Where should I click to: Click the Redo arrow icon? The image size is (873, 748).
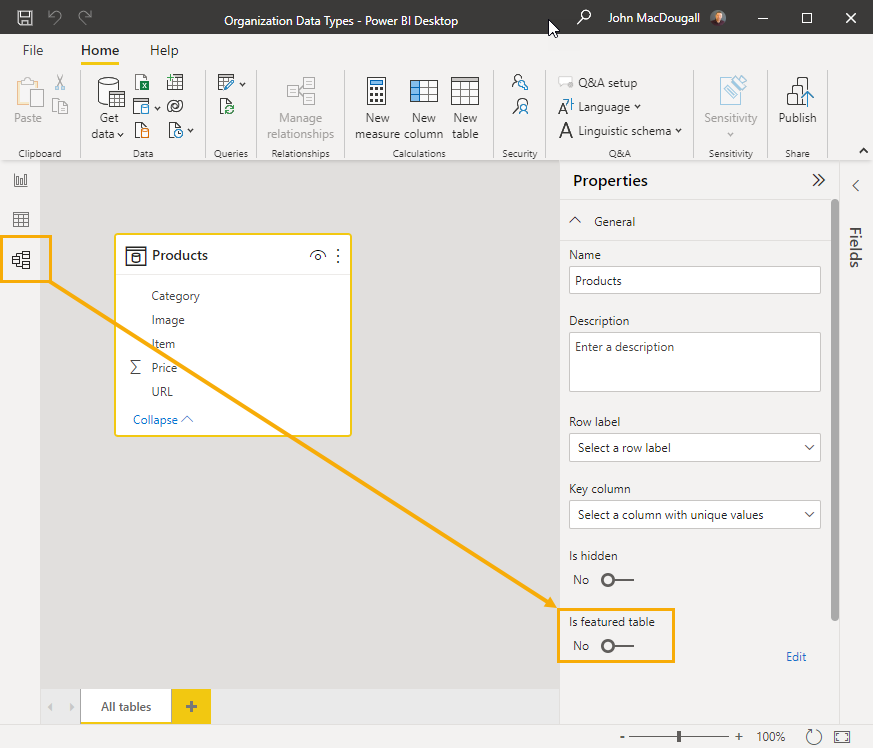[85, 17]
